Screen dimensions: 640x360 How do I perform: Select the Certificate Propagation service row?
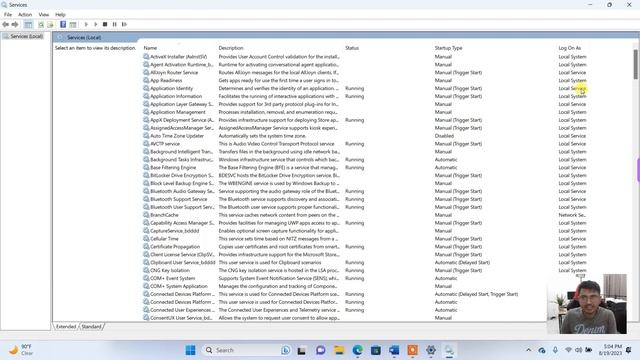point(365,247)
